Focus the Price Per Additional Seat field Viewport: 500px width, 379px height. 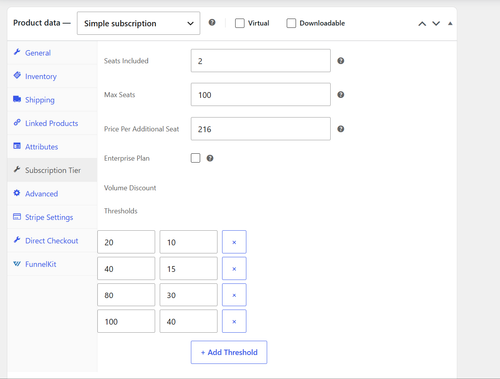(261, 129)
